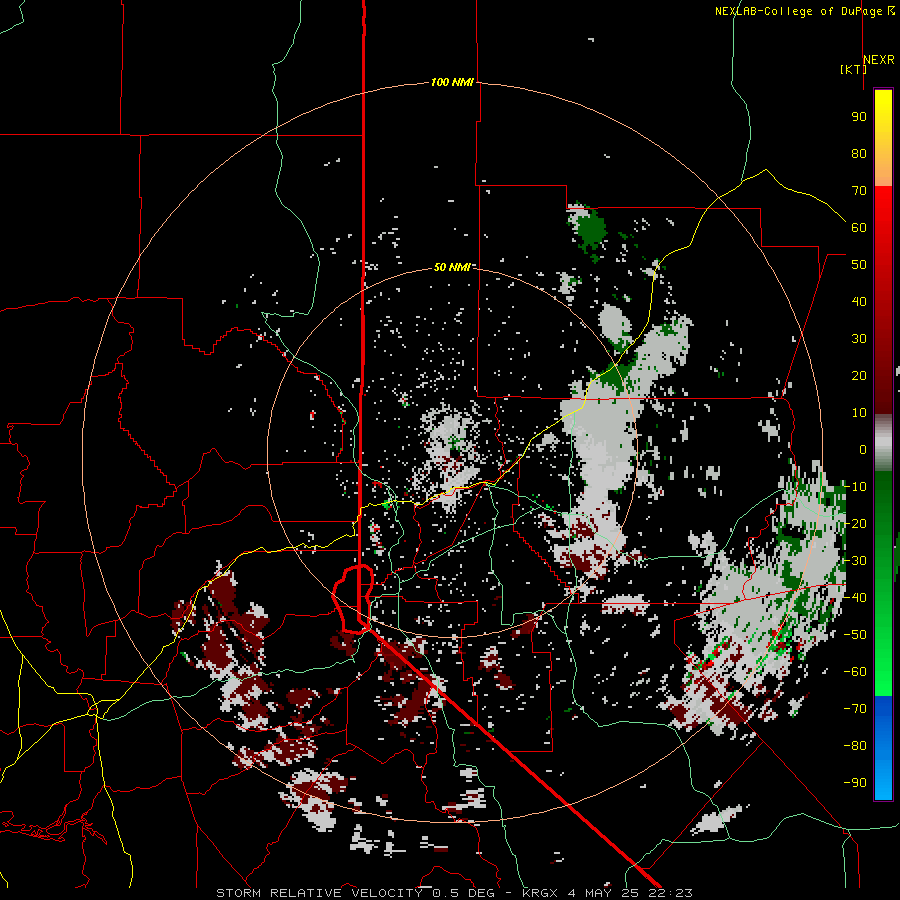Click the positive 20 scale value
Image resolution: width=900 pixels, height=900 pixels.
[x=859, y=376]
